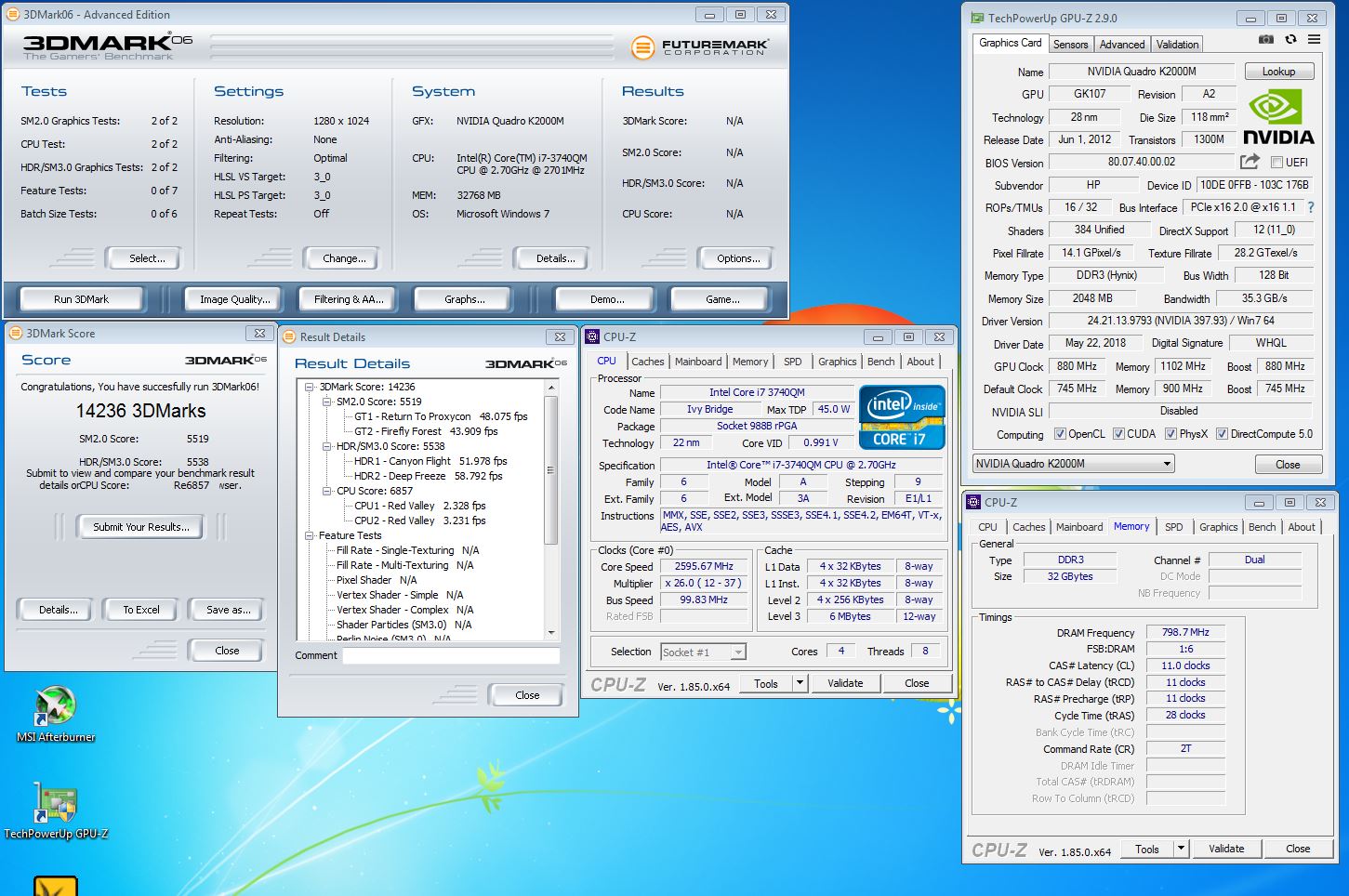Toggle the PhysX checkbox
The height and width of the screenshot is (896, 1349).
pos(1170,434)
